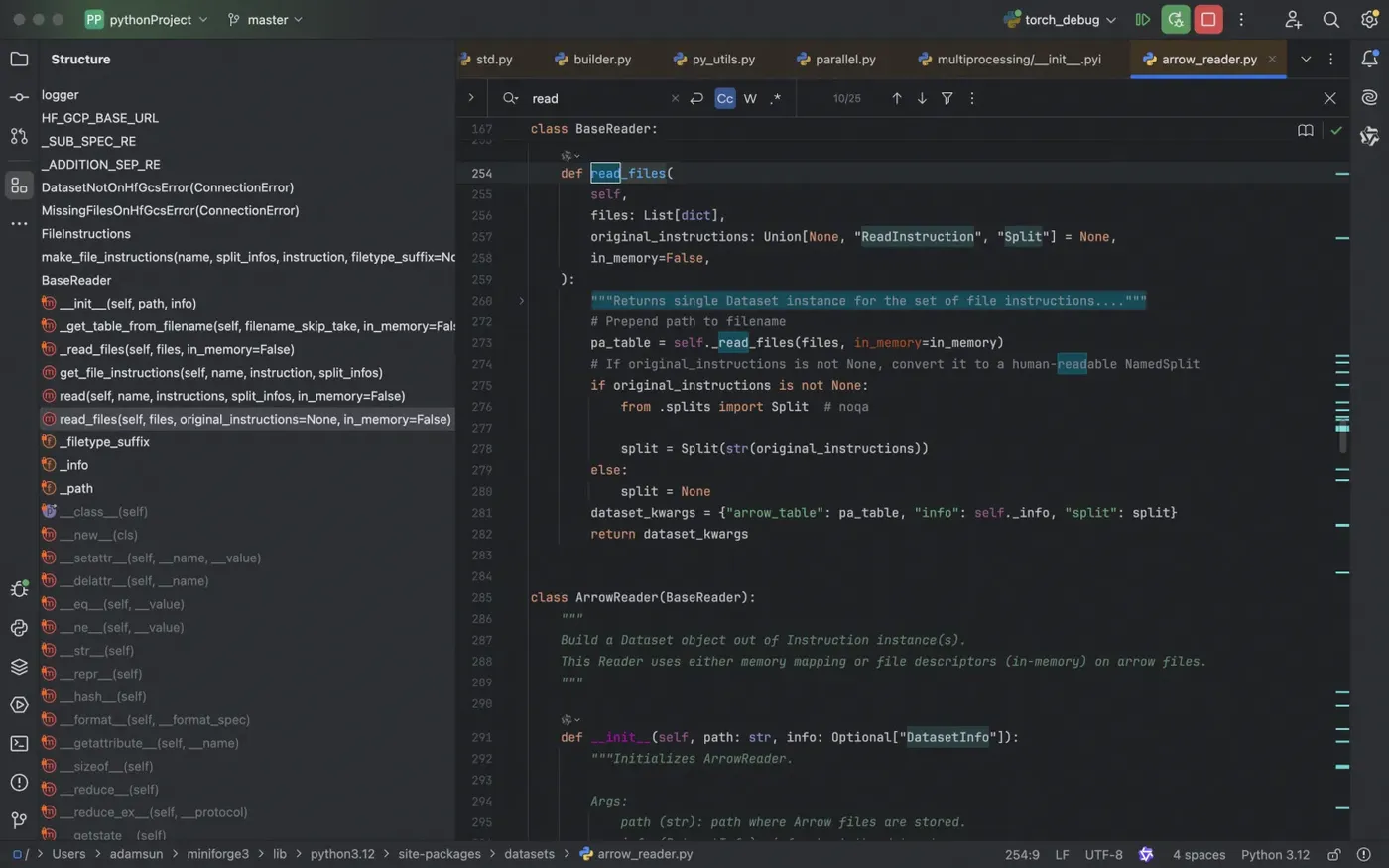Click the green debug rerun button
1389x868 pixels.
(x=1176, y=19)
